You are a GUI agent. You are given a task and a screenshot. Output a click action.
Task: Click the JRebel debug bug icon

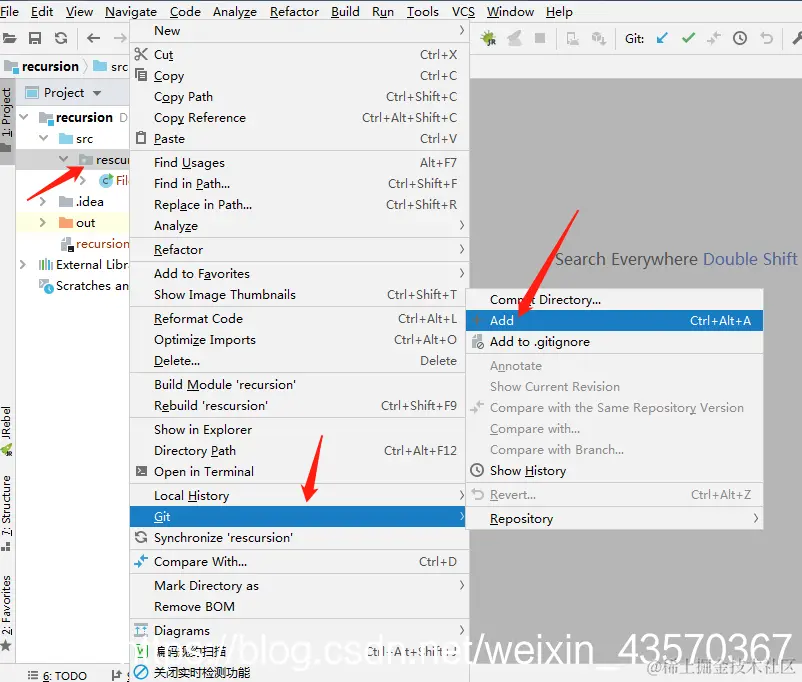pyautogui.click(x=488, y=38)
